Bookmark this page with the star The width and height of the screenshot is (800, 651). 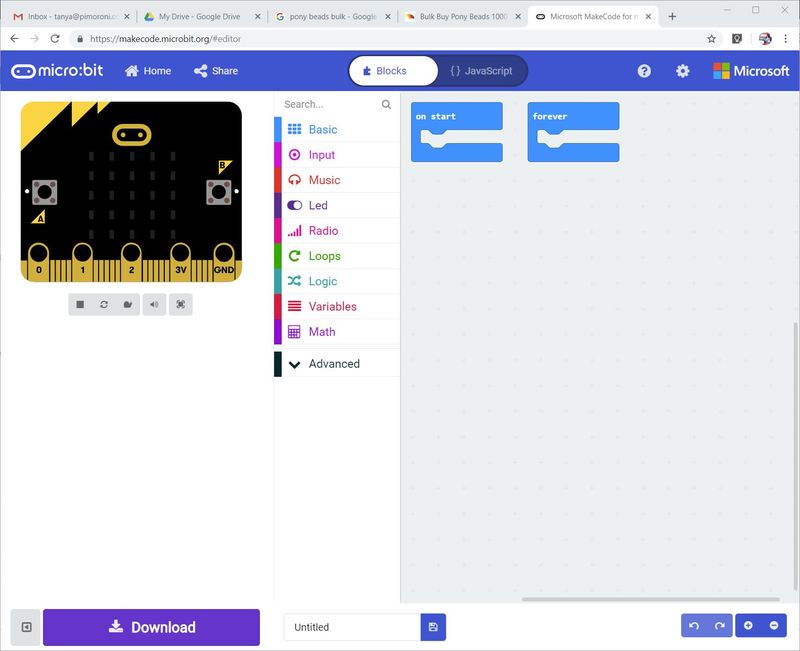point(711,39)
